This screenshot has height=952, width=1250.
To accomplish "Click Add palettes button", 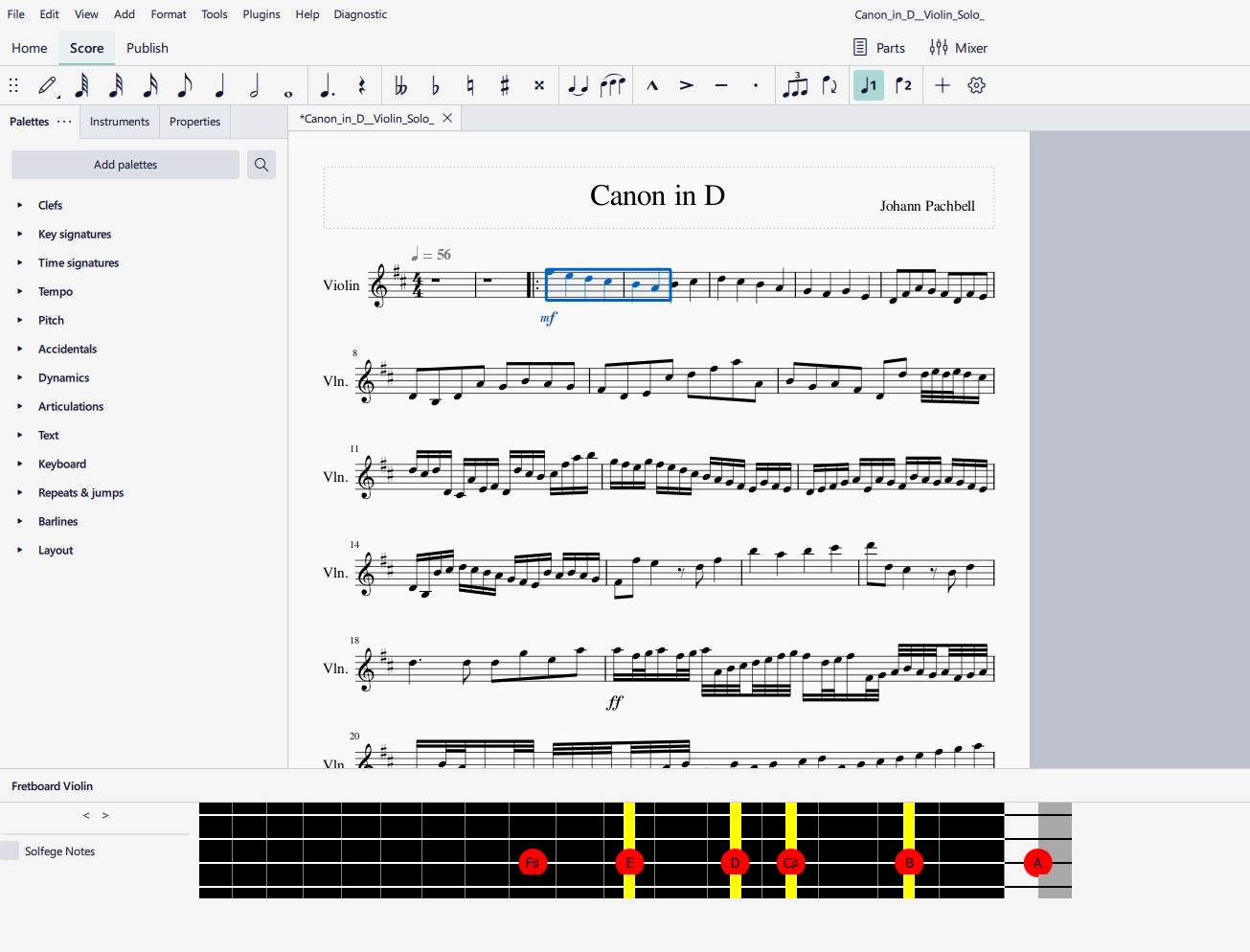I will point(125,165).
